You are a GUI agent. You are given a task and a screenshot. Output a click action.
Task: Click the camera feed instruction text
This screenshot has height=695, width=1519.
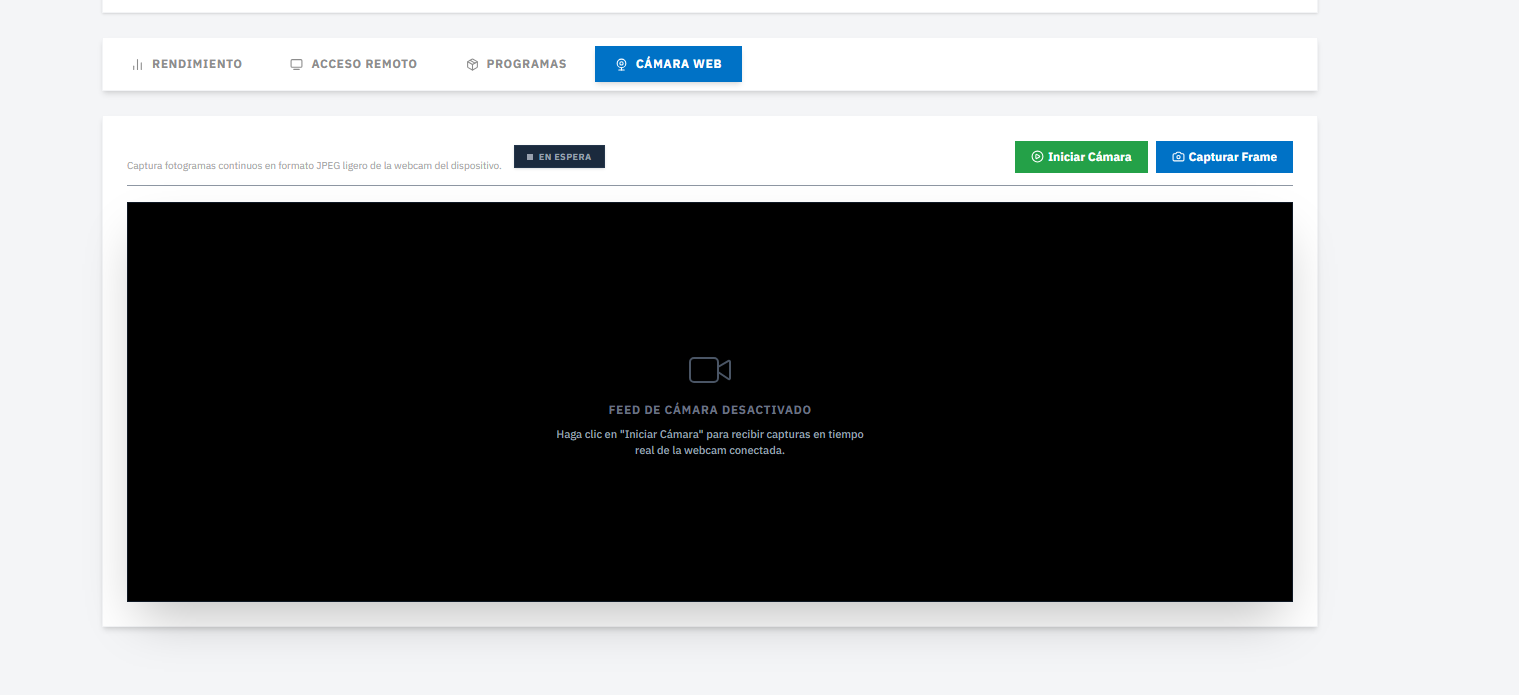[x=710, y=442]
